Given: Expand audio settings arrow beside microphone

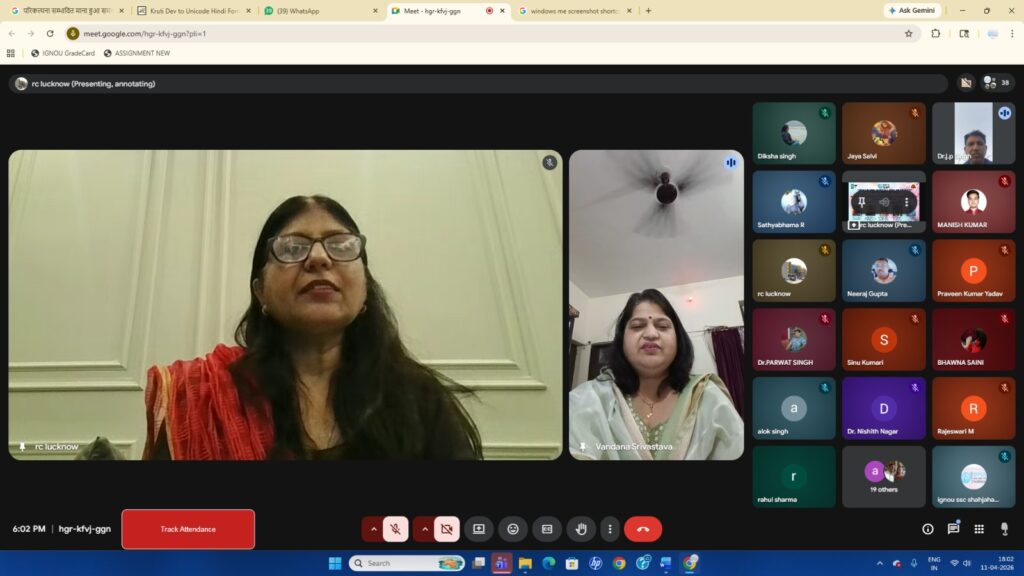Looking at the screenshot, I should (x=373, y=529).
